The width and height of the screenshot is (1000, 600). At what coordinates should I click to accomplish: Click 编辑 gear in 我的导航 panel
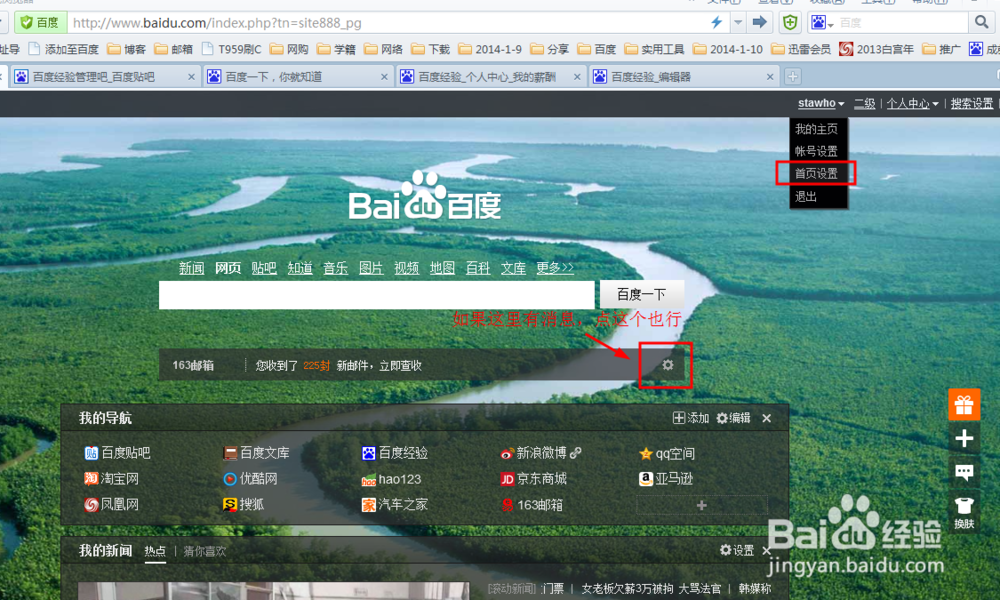733,418
